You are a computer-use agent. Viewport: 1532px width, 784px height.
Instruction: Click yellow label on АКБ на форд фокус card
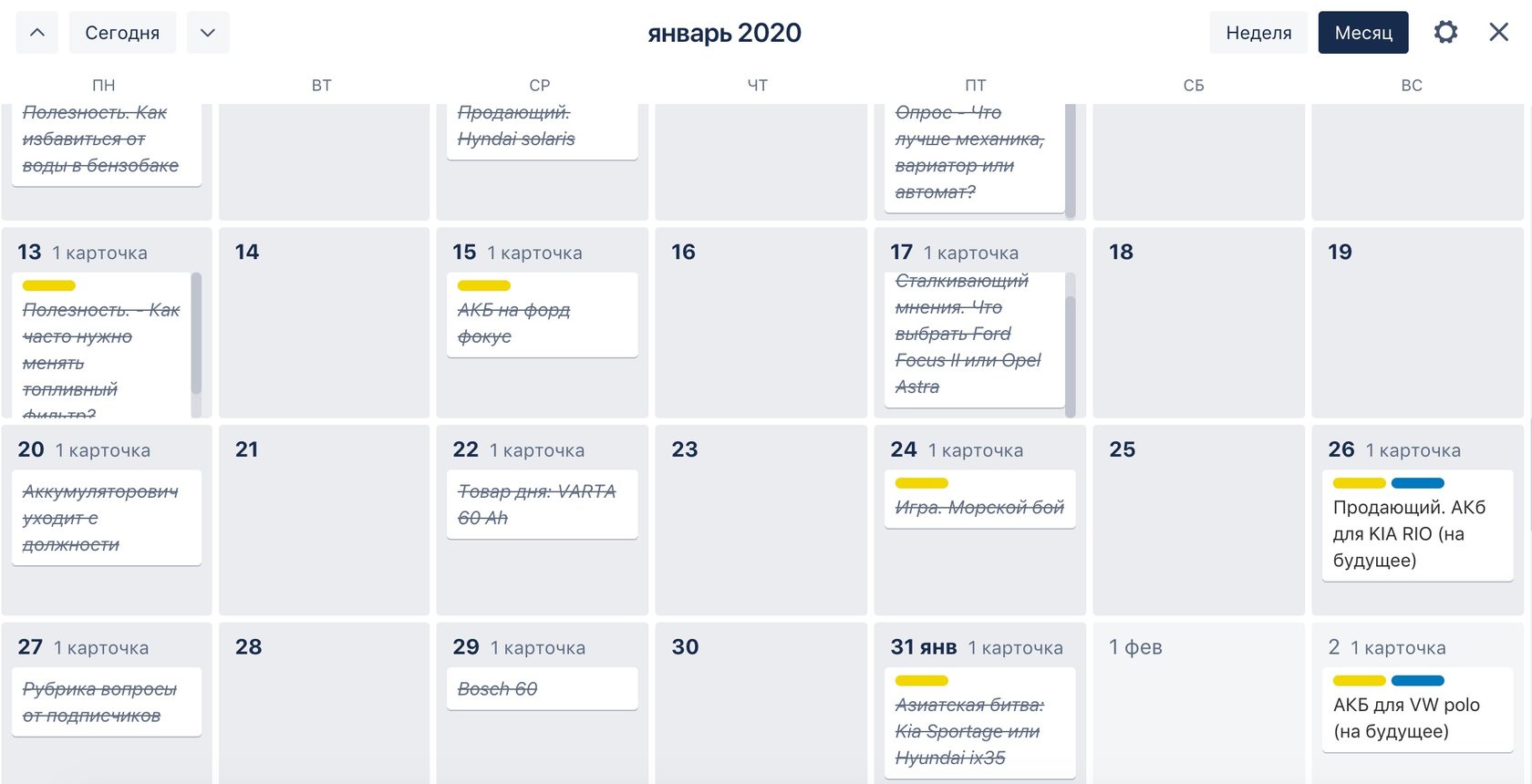484,285
